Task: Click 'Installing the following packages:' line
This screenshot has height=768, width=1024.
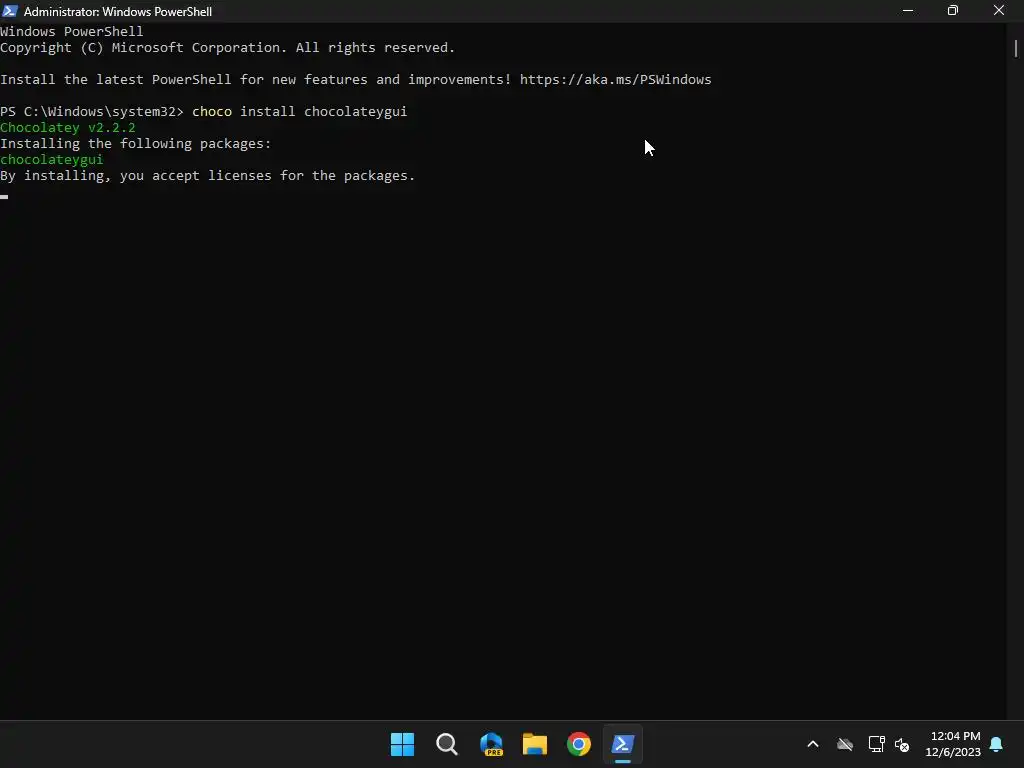Action: (135, 144)
